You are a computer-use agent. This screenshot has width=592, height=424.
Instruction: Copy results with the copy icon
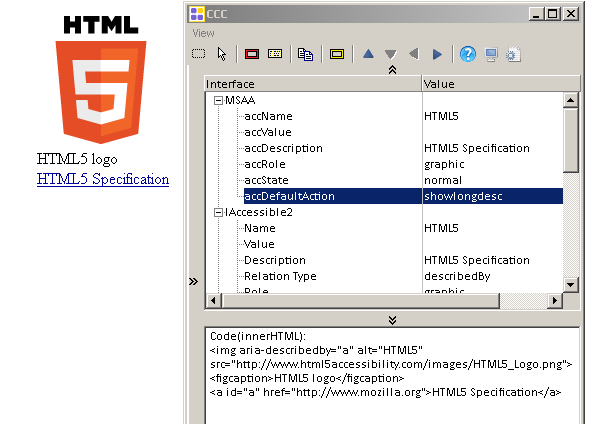(305, 54)
